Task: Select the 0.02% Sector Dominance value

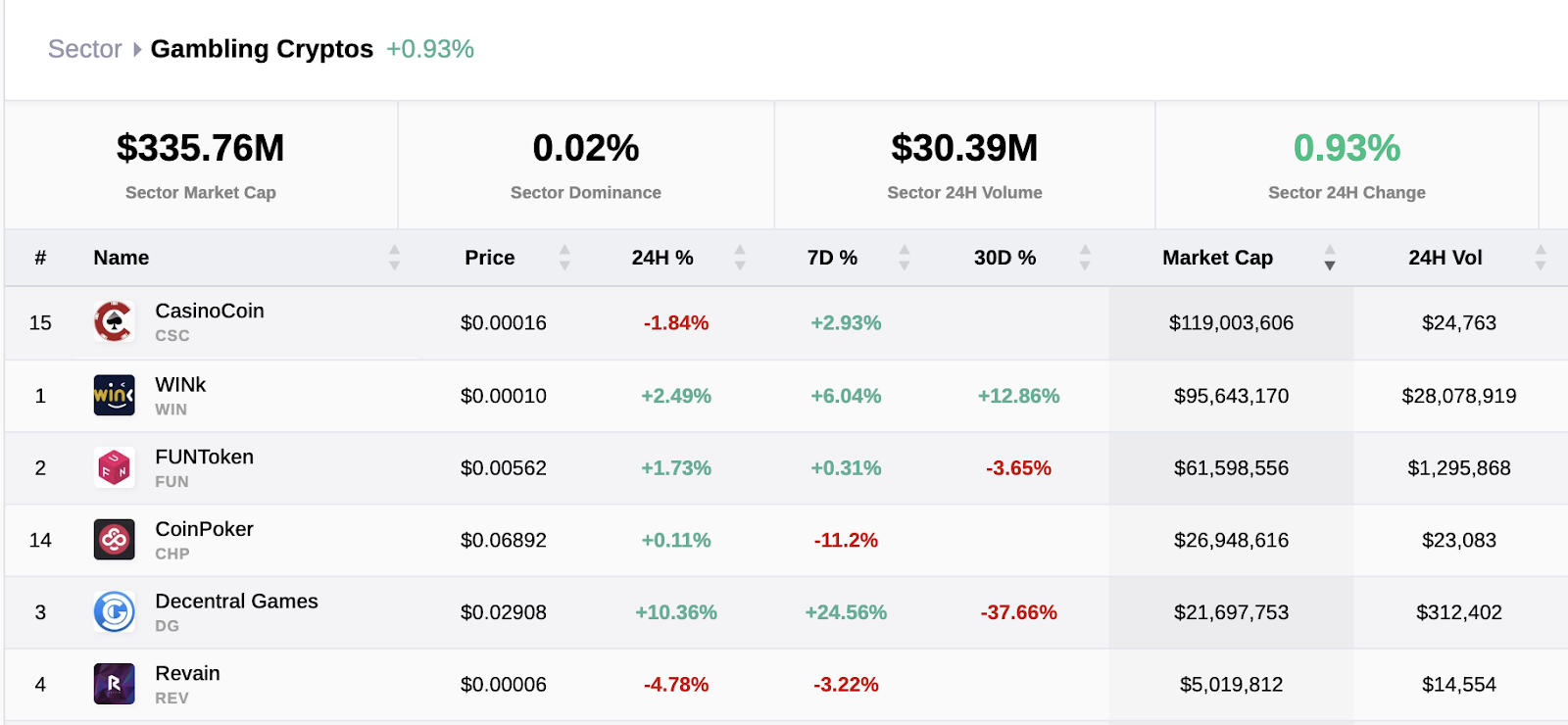Action: tap(586, 148)
